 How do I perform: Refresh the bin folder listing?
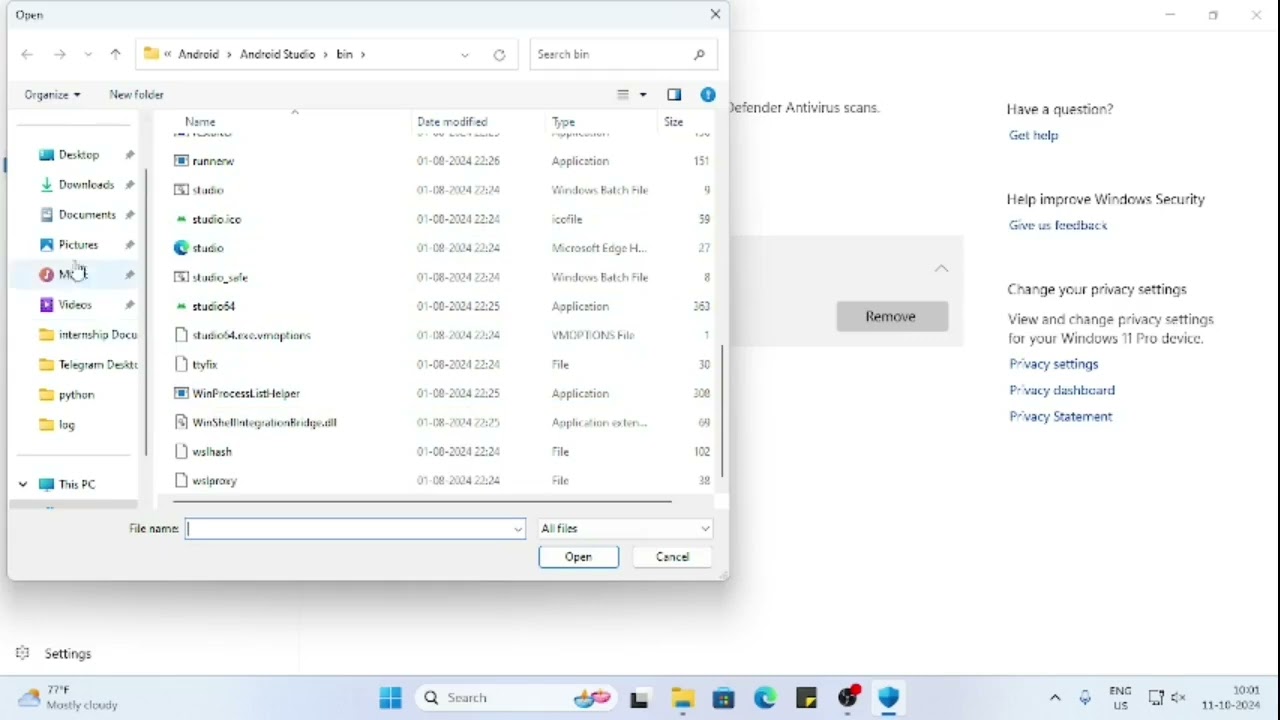tap(499, 55)
